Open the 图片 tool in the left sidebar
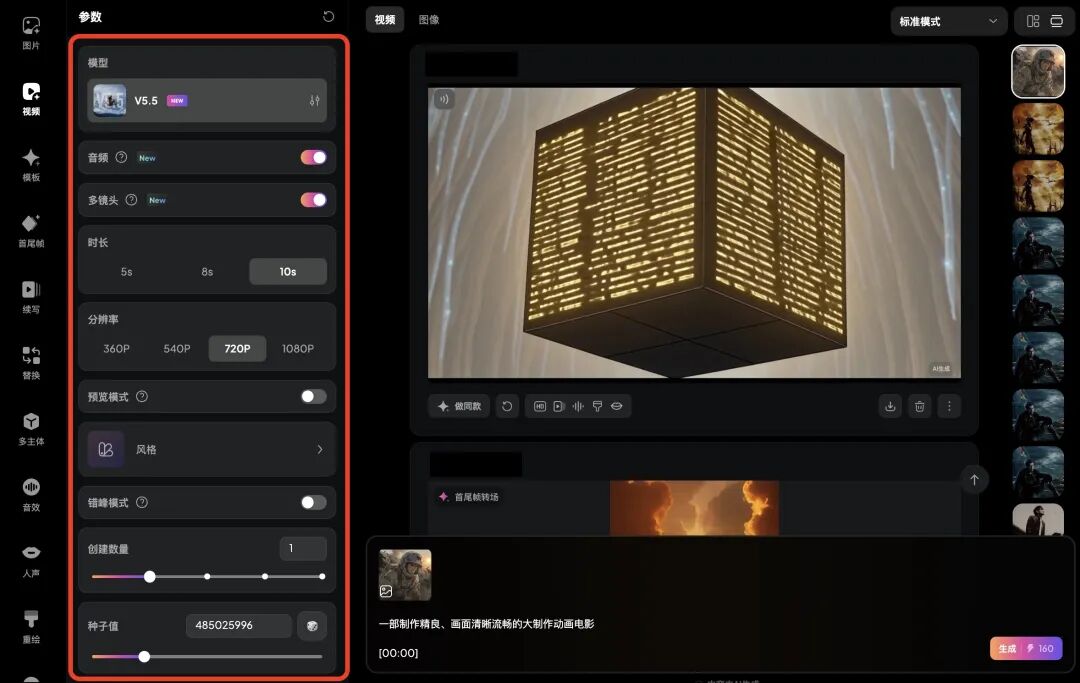Image resolution: width=1080 pixels, height=683 pixels. pyautogui.click(x=30, y=31)
